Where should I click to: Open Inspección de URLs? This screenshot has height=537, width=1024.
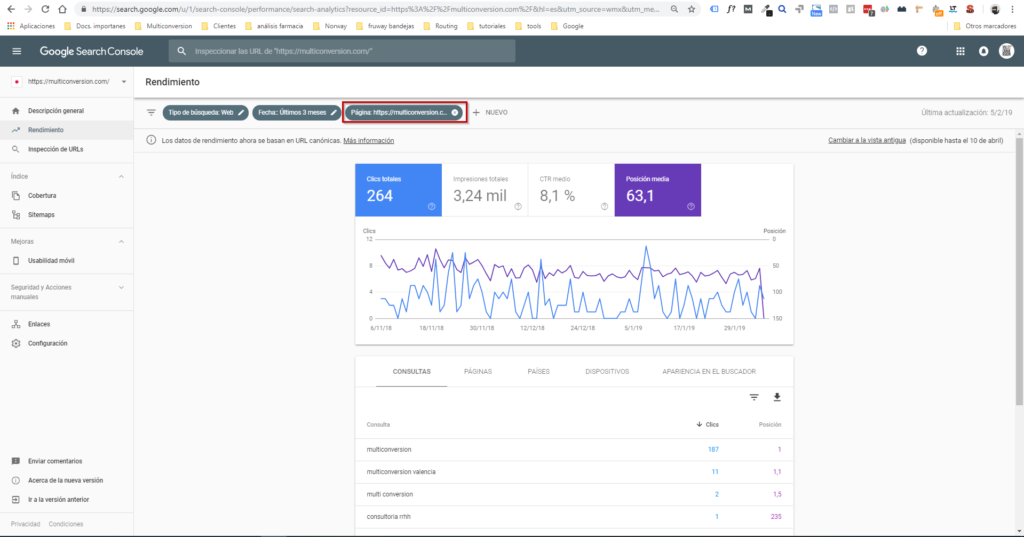click(67, 150)
